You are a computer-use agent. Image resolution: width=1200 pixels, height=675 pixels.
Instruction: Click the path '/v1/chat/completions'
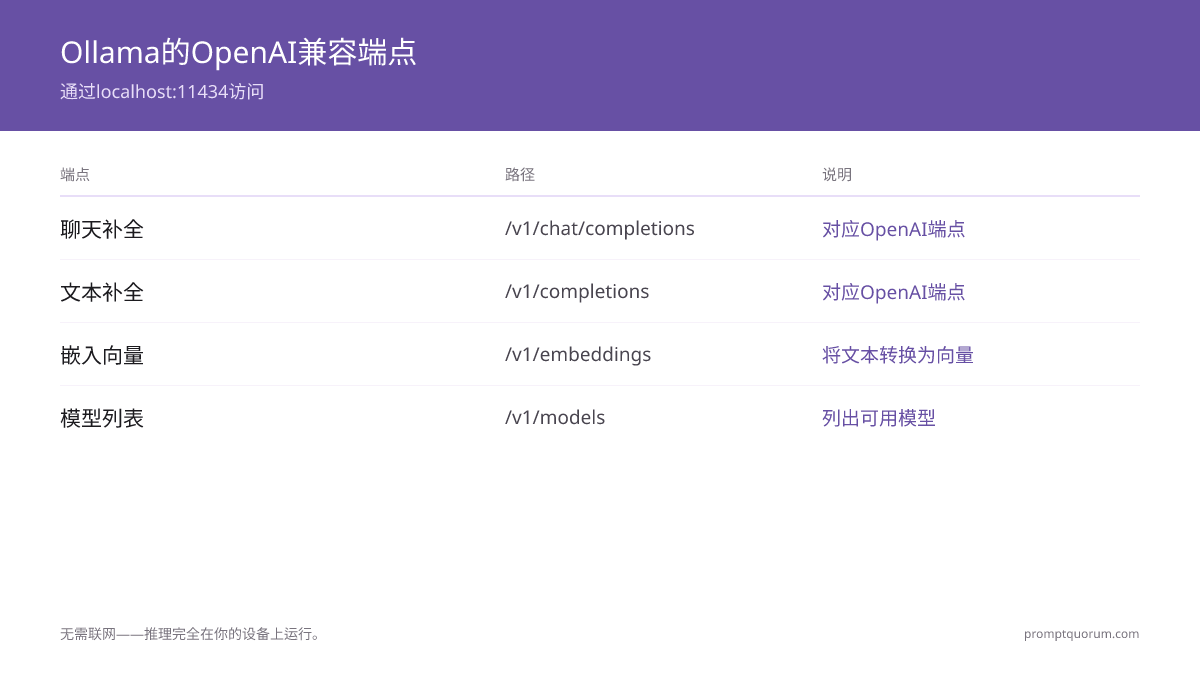tap(600, 229)
